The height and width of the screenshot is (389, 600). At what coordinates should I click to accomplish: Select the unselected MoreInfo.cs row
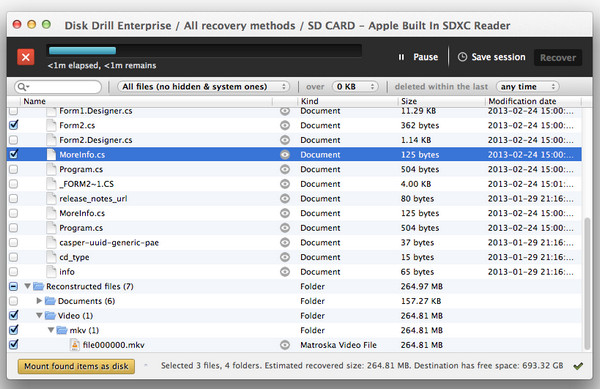294,213
